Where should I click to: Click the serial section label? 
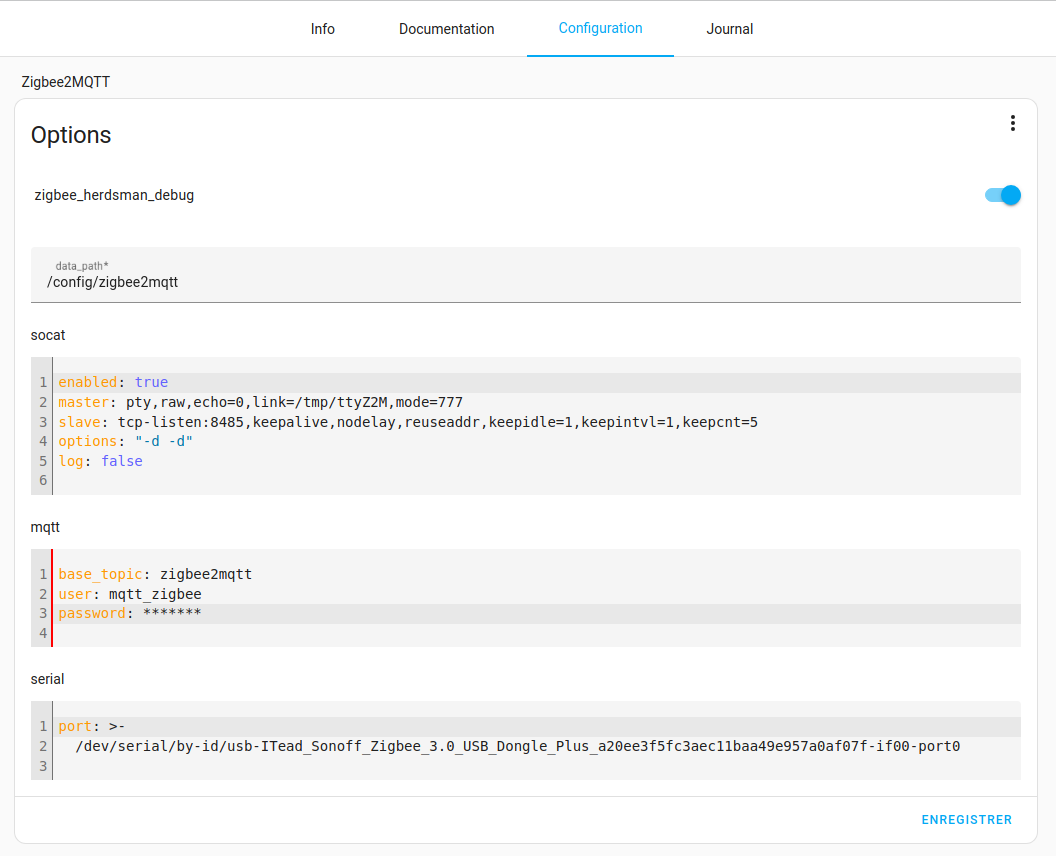[x=47, y=679]
